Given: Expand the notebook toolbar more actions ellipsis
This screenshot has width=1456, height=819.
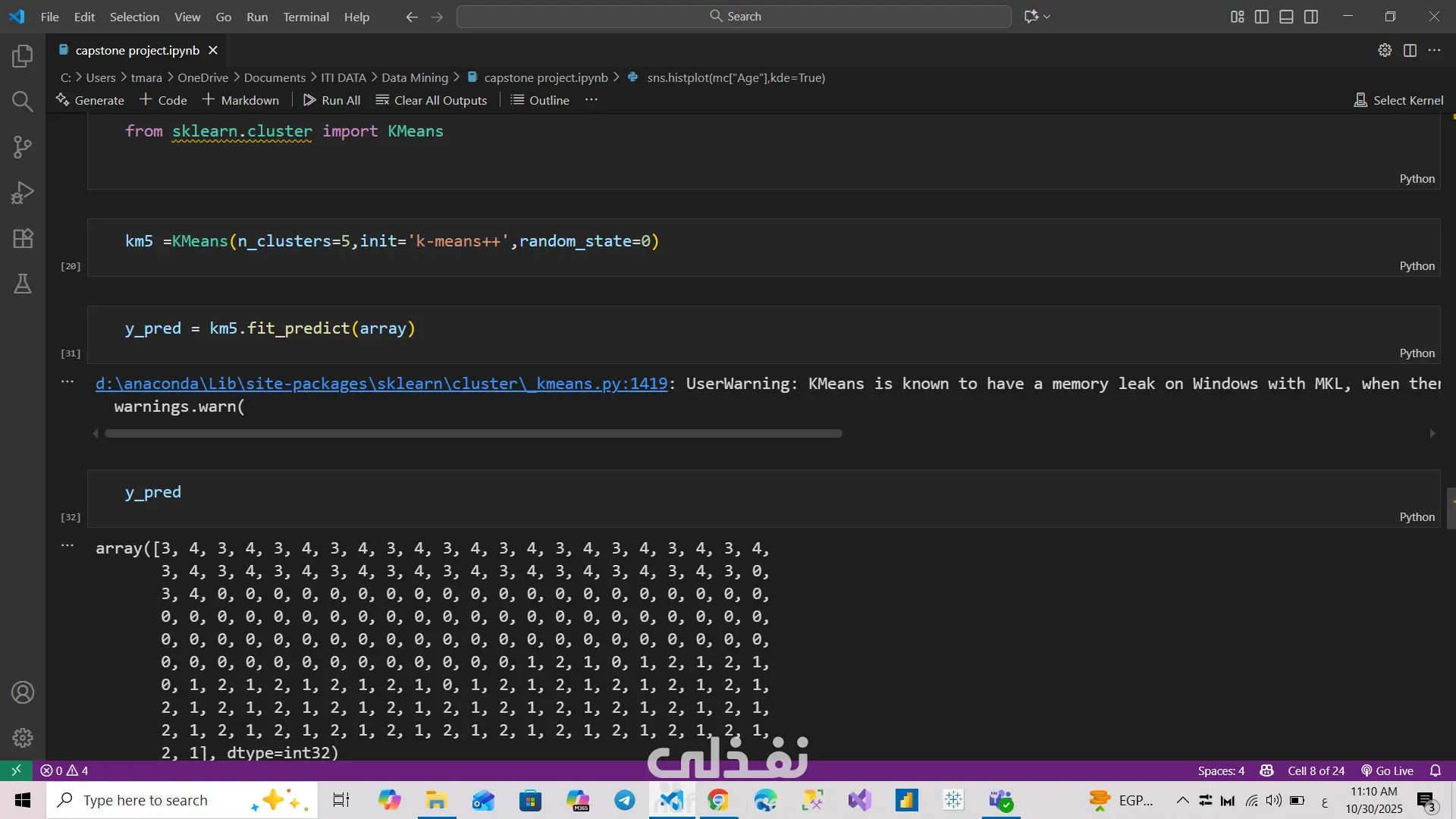Looking at the screenshot, I should point(591,100).
